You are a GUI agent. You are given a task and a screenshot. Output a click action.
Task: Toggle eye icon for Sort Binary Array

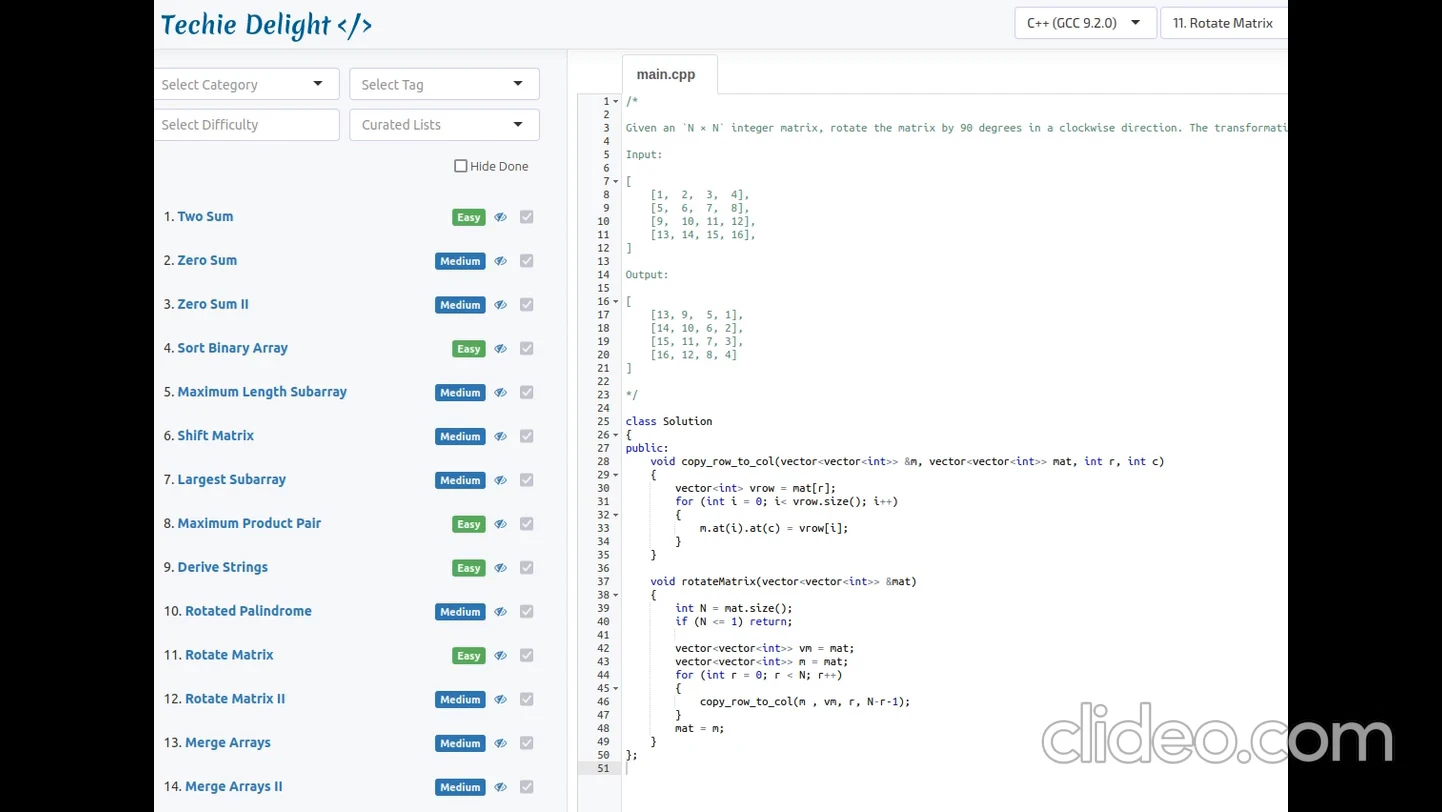click(x=500, y=349)
